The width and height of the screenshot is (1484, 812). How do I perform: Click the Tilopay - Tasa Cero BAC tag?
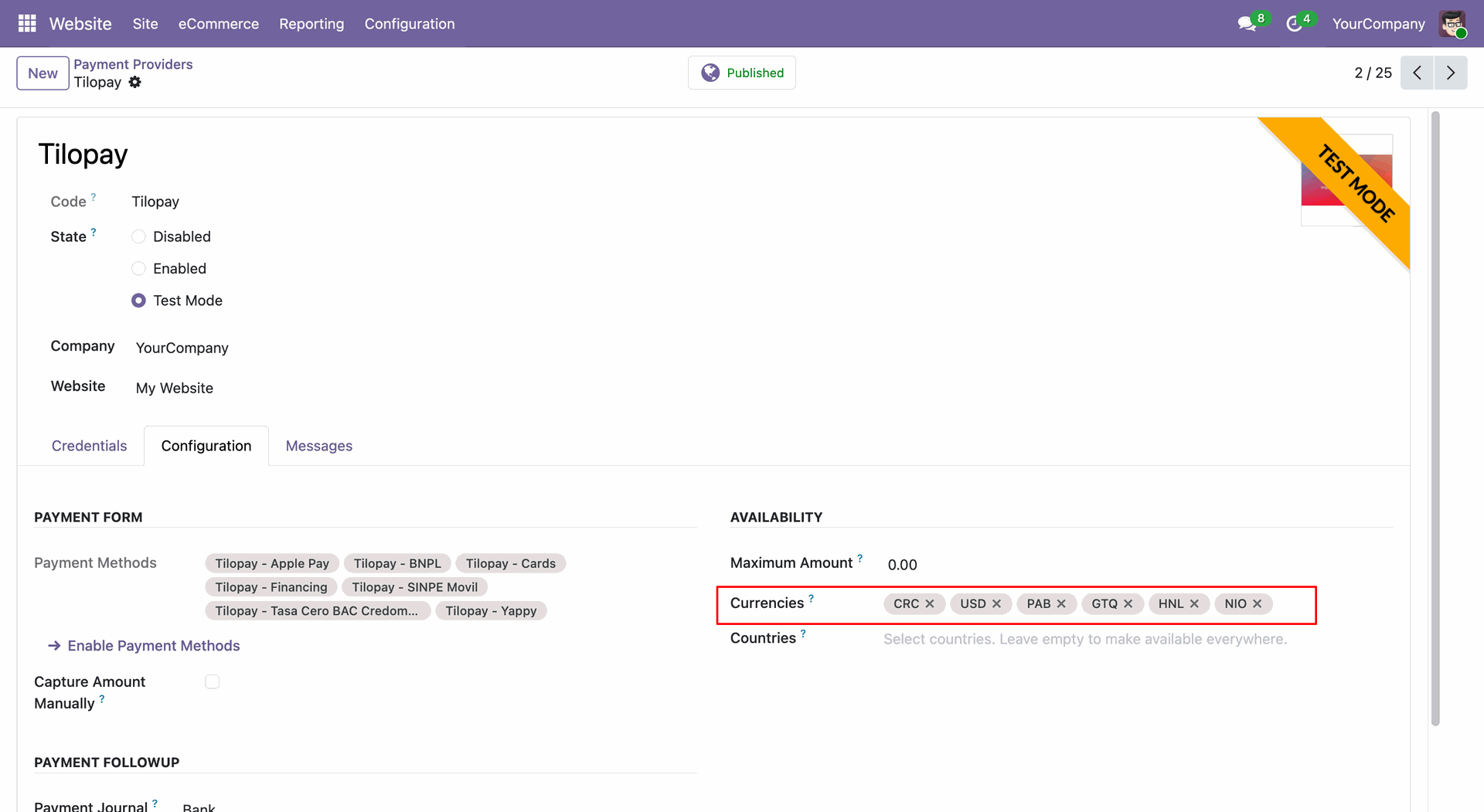pyautogui.click(x=318, y=611)
